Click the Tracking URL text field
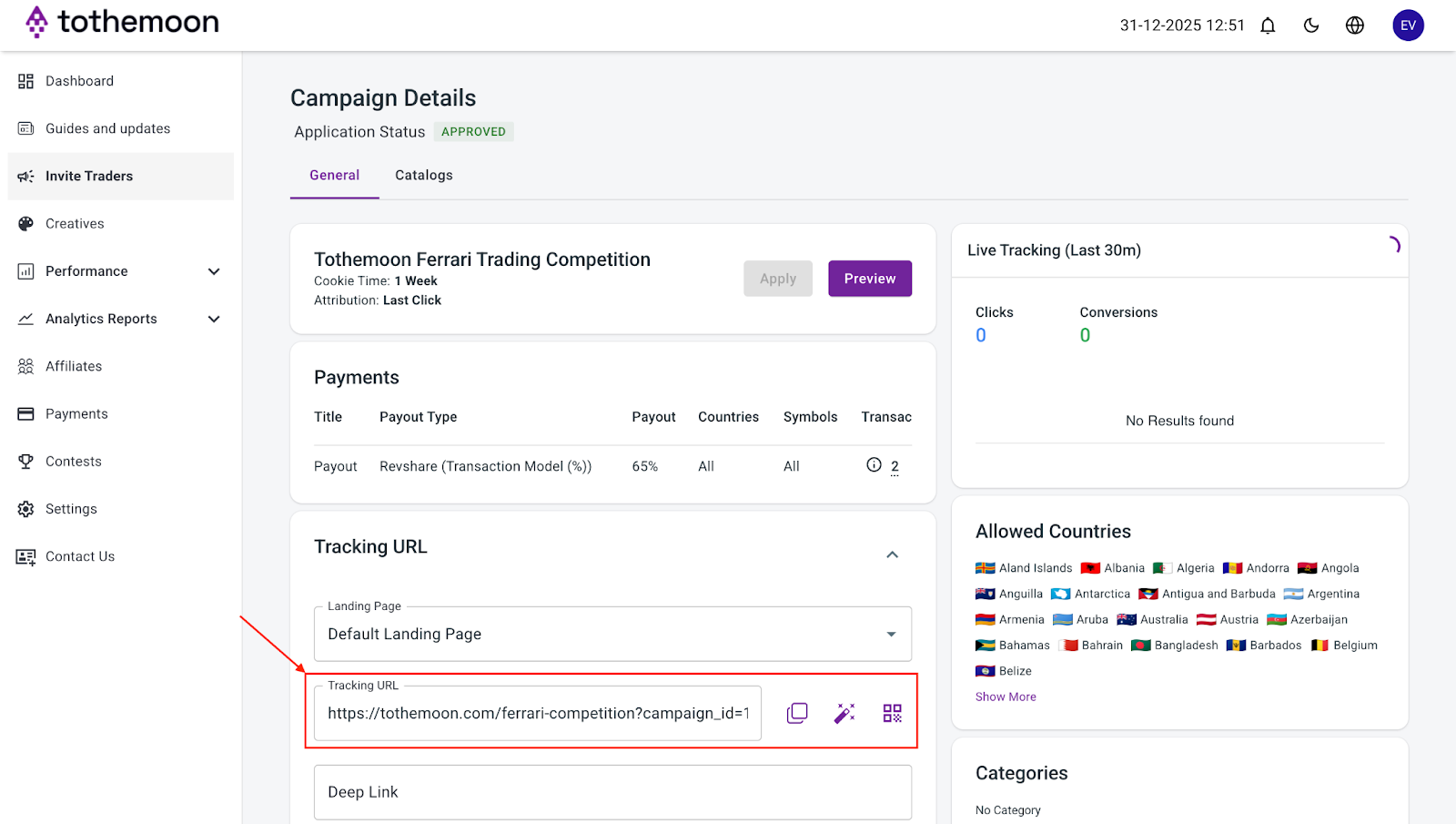This screenshot has height=824, width=1456. click(x=538, y=713)
